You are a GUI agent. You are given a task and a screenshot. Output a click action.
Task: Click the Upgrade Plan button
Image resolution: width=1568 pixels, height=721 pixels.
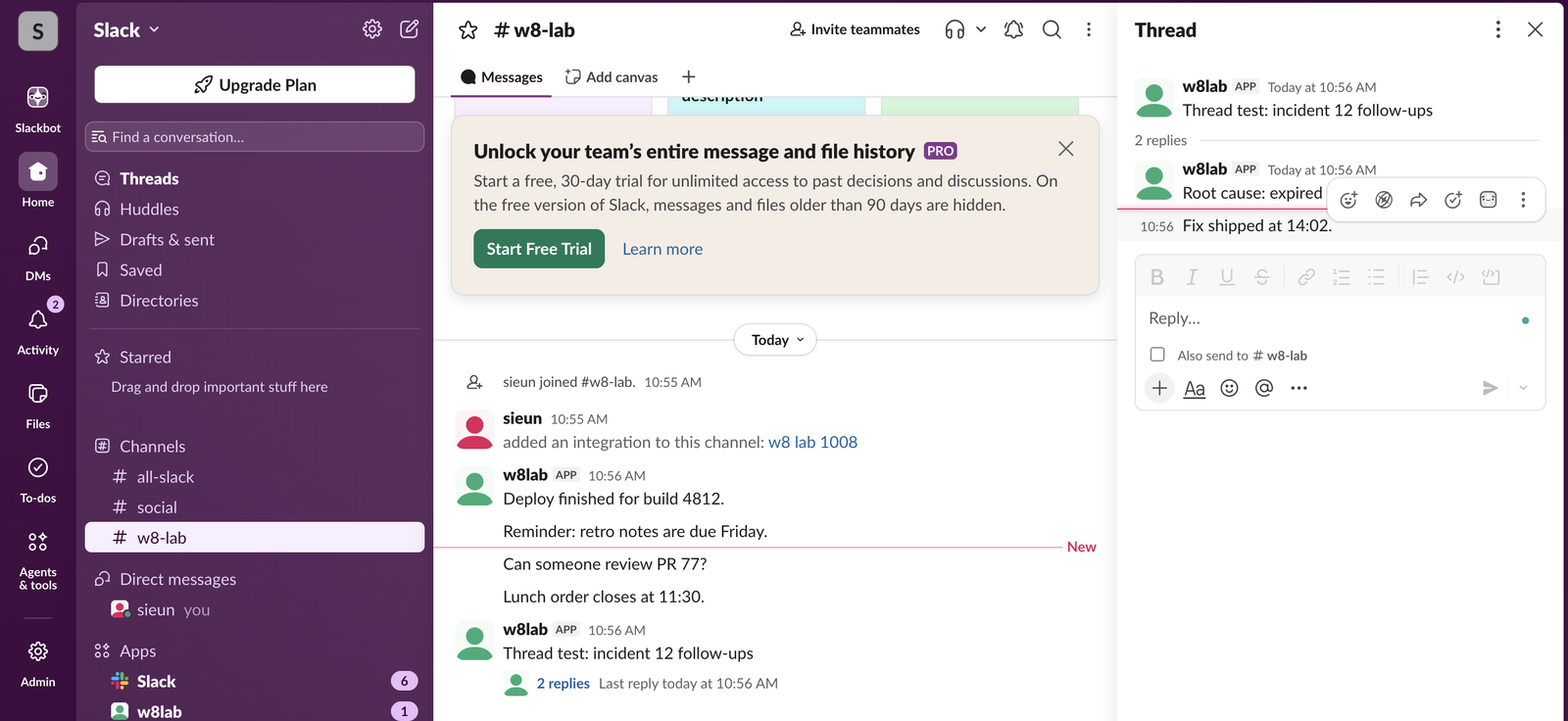255,84
